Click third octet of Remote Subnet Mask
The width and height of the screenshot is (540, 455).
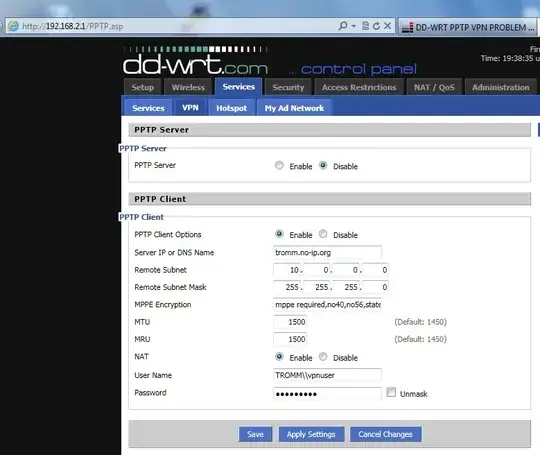click(x=346, y=287)
